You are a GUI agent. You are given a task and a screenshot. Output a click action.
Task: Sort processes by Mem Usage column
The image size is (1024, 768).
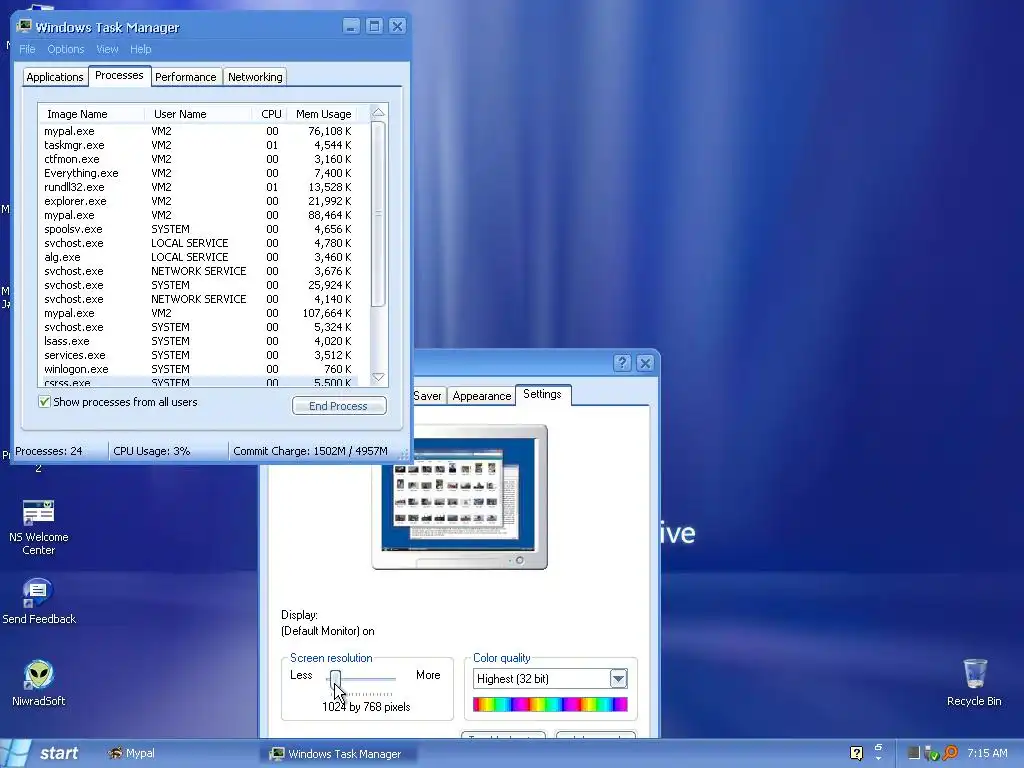(x=323, y=114)
